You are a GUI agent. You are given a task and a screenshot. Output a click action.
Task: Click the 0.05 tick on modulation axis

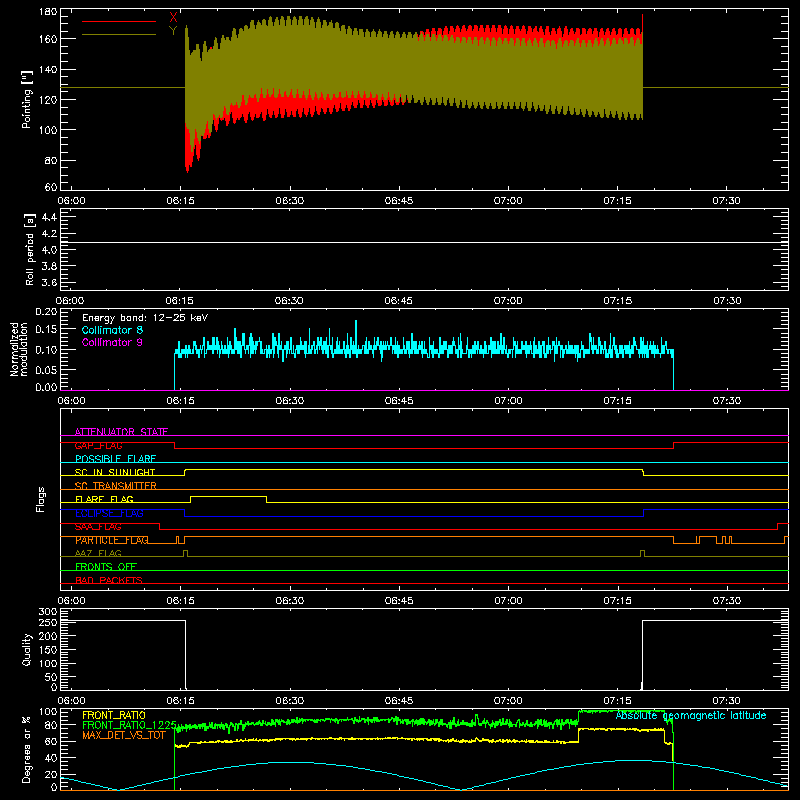click(x=46, y=369)
